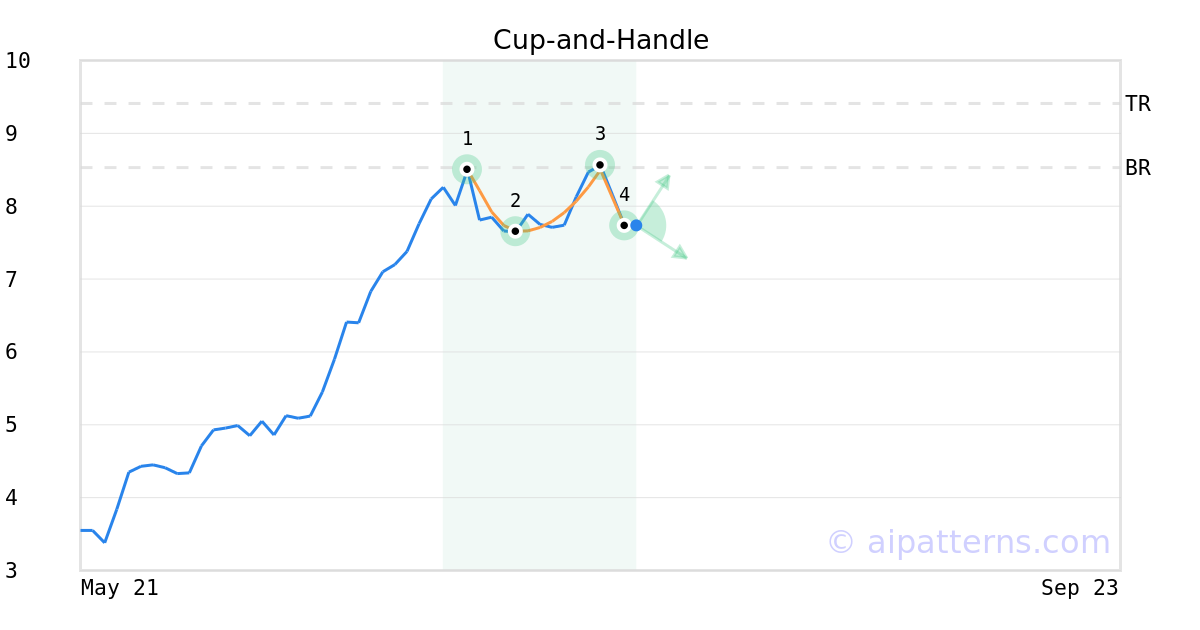Click the y-axis label 3
1200x630 pixels.
coord(11,571)
